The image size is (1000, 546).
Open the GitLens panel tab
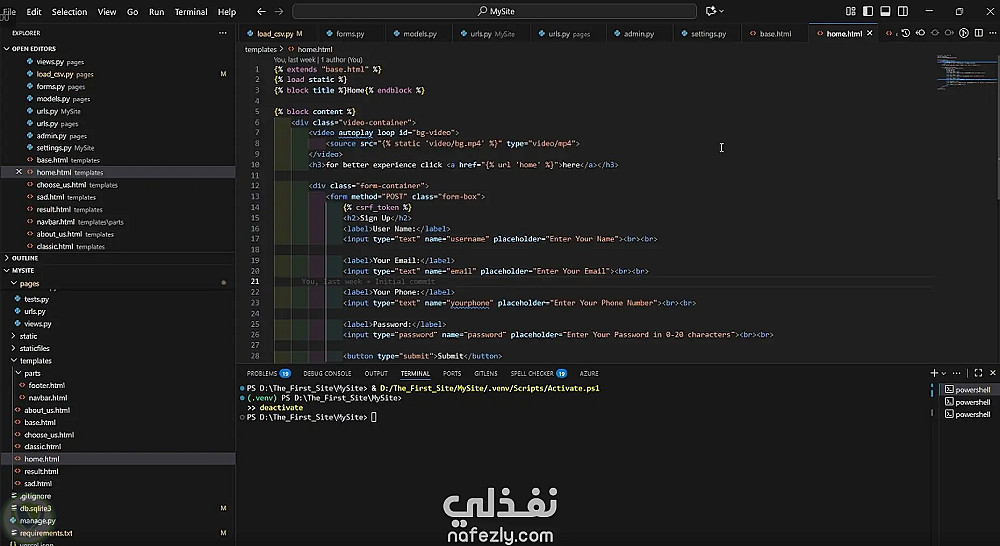pos(486,374)
